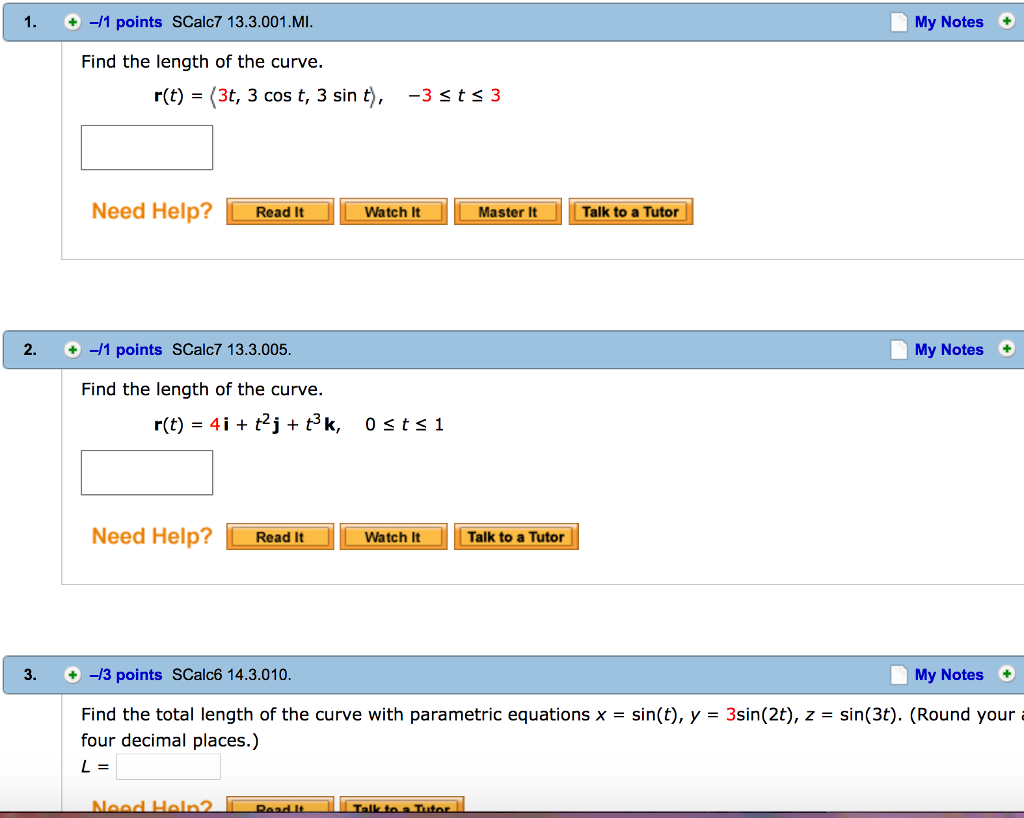Click the green plus icon beside question 1 points
This screenshot has height=818, width=1024.
(71, 21)
